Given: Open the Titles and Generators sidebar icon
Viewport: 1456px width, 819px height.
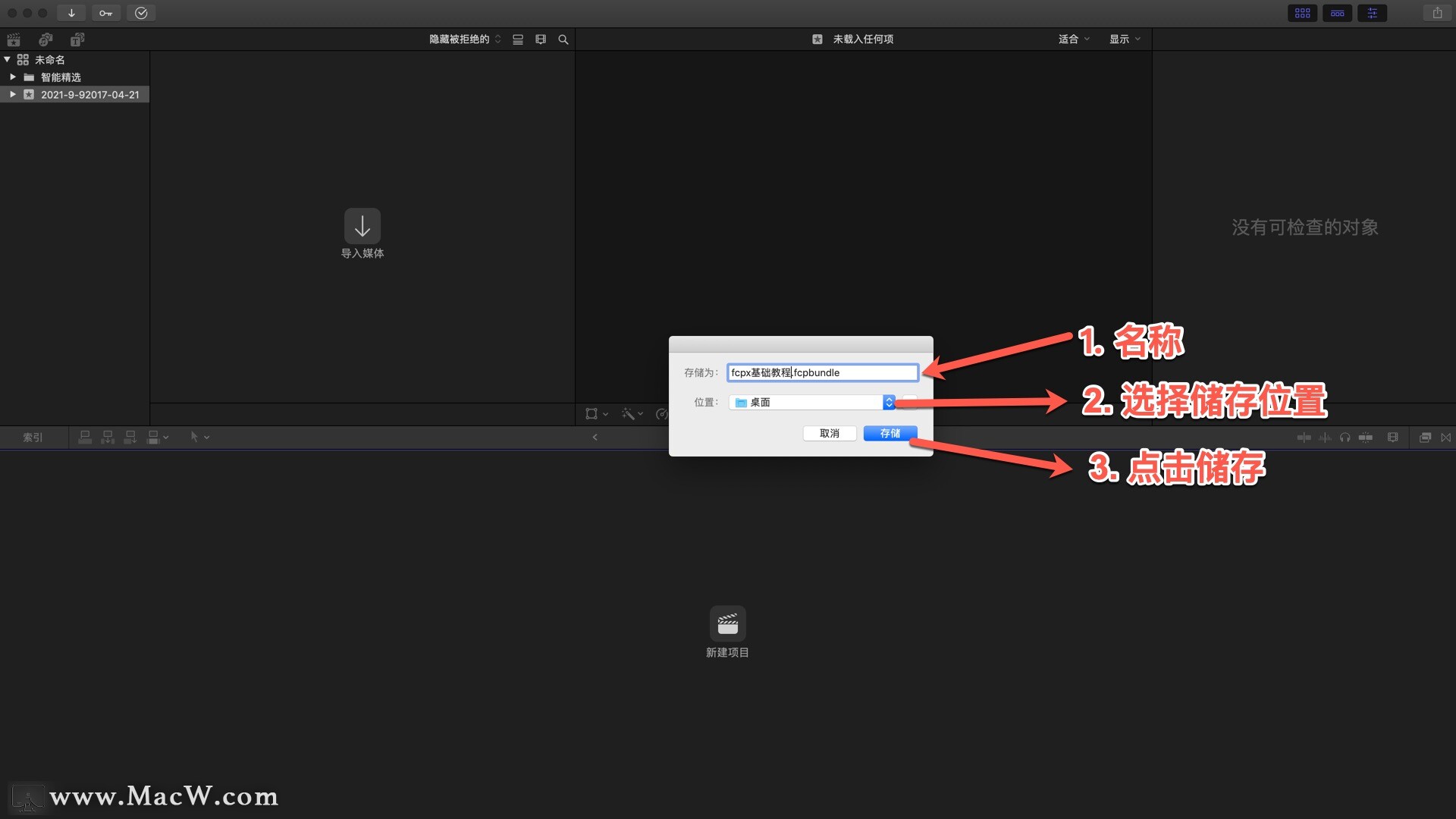Looking at the screenshot, I should (77, 39).
